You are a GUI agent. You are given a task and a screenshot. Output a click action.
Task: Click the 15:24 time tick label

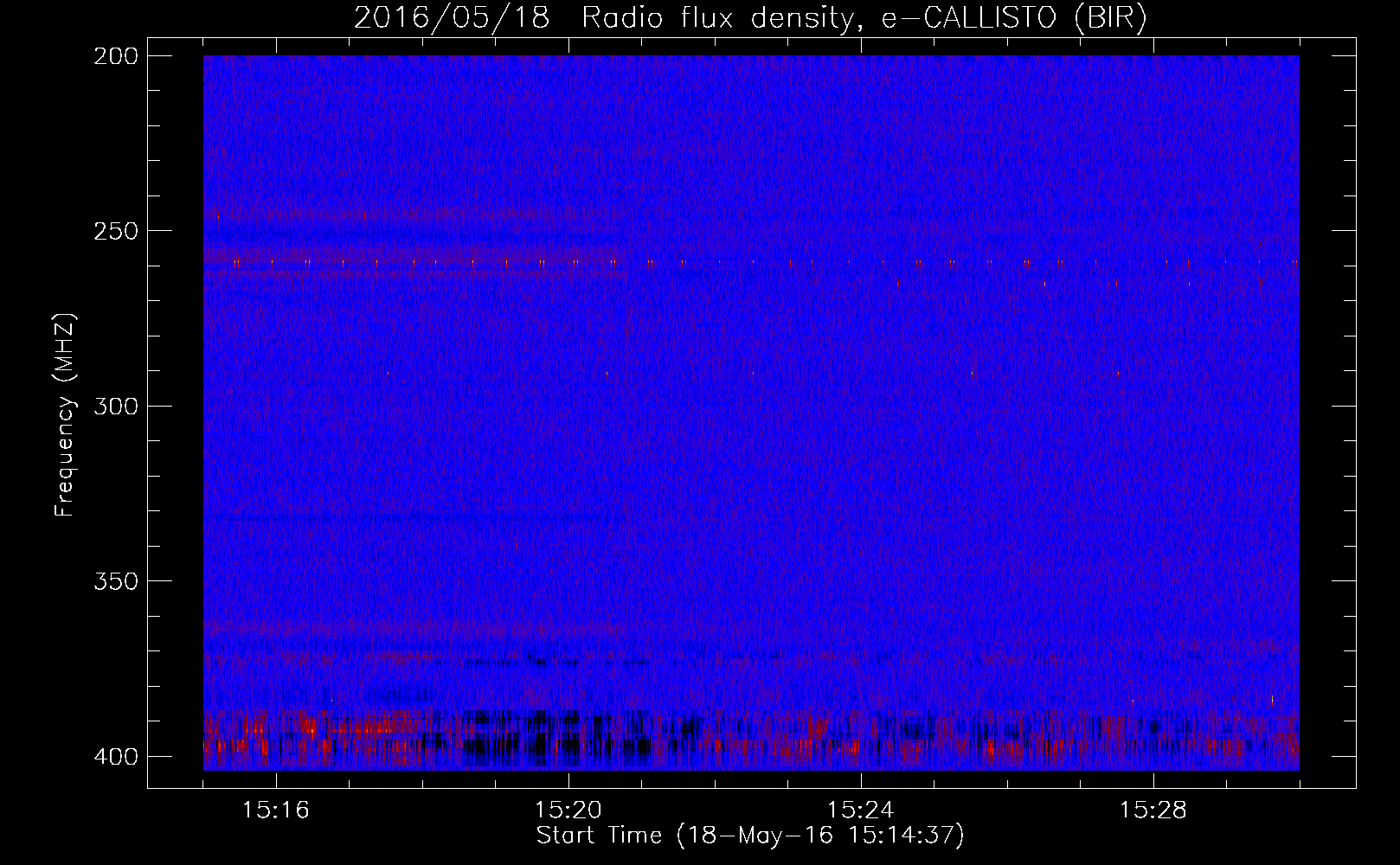861,811
